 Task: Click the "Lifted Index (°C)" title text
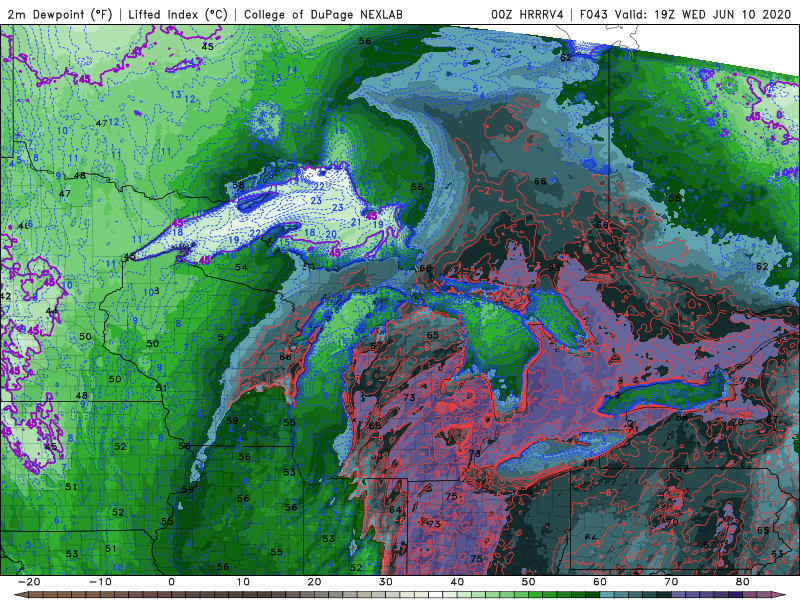point(178,14)
